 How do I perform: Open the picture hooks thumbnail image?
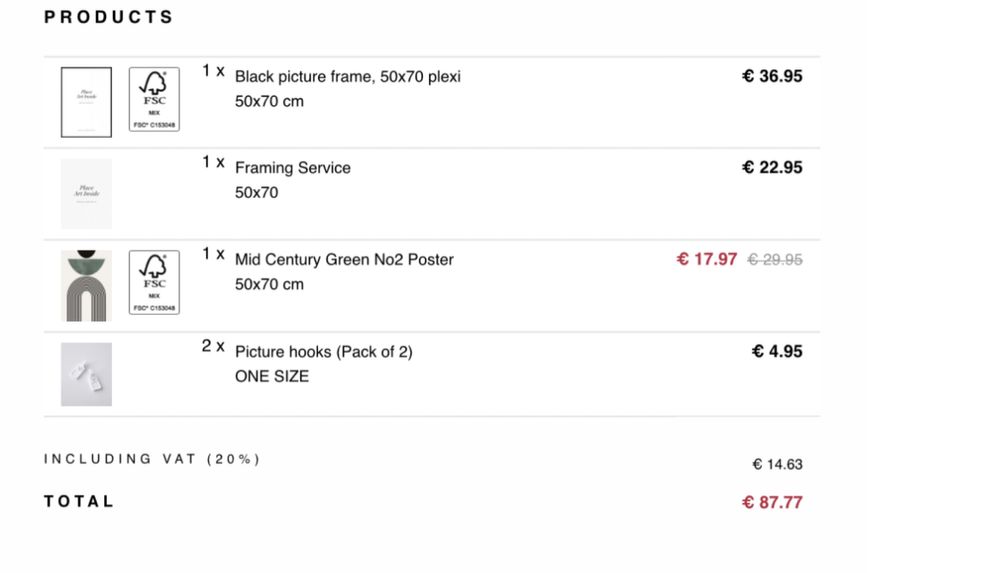pos(86,375)
